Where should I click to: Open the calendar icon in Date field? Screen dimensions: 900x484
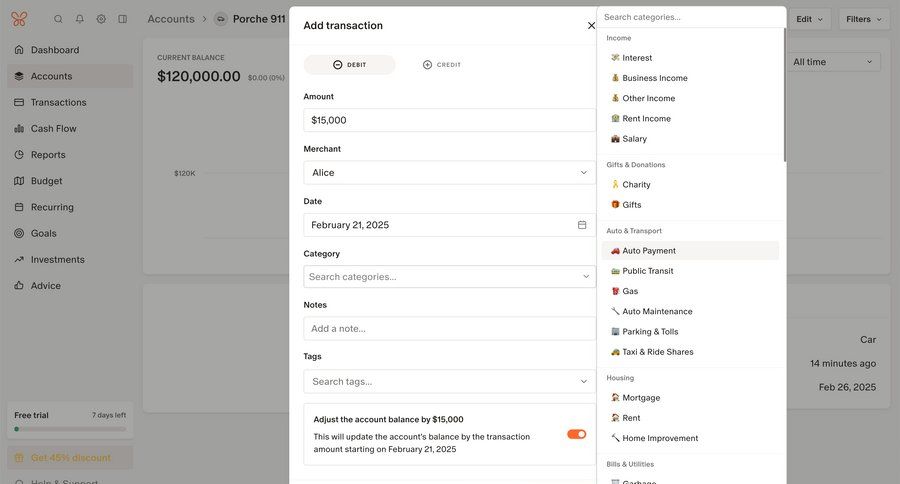582,225
